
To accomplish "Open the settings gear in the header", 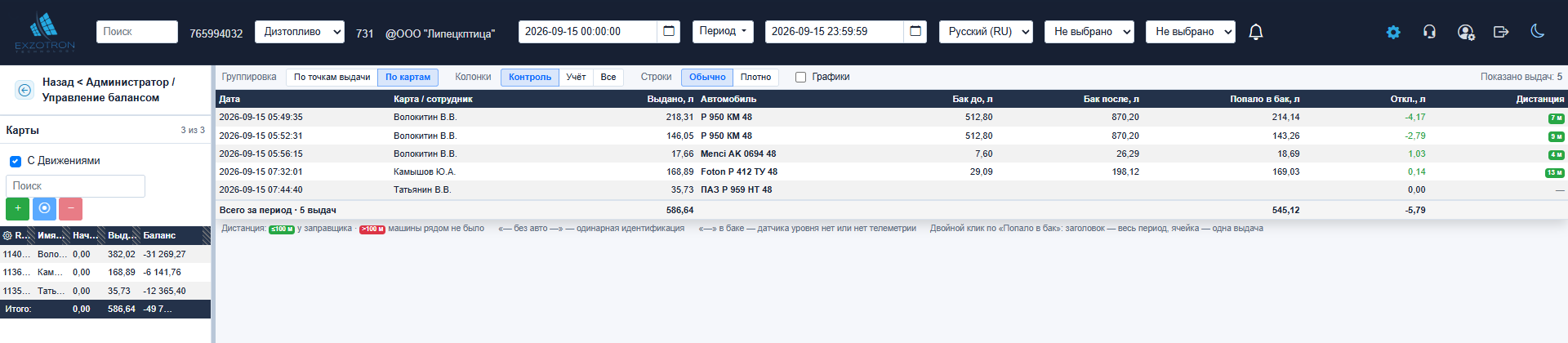I will tap(1393, 32).
